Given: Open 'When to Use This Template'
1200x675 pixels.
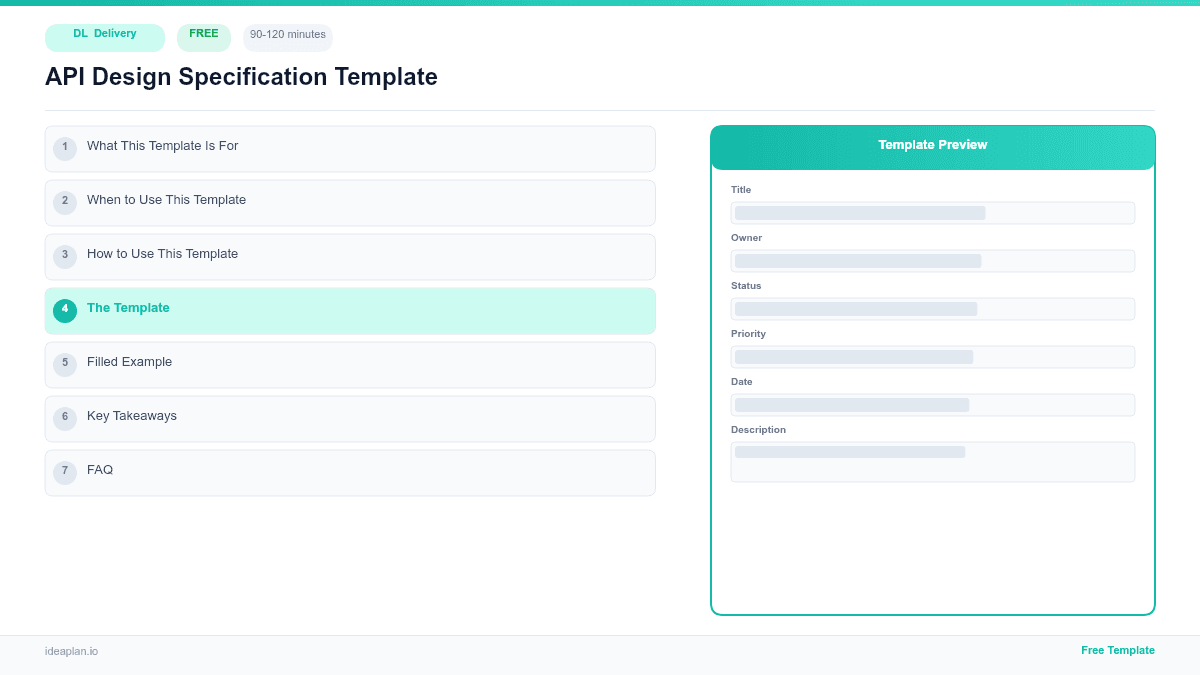Looking at the screenshot, I should [166, 202].
